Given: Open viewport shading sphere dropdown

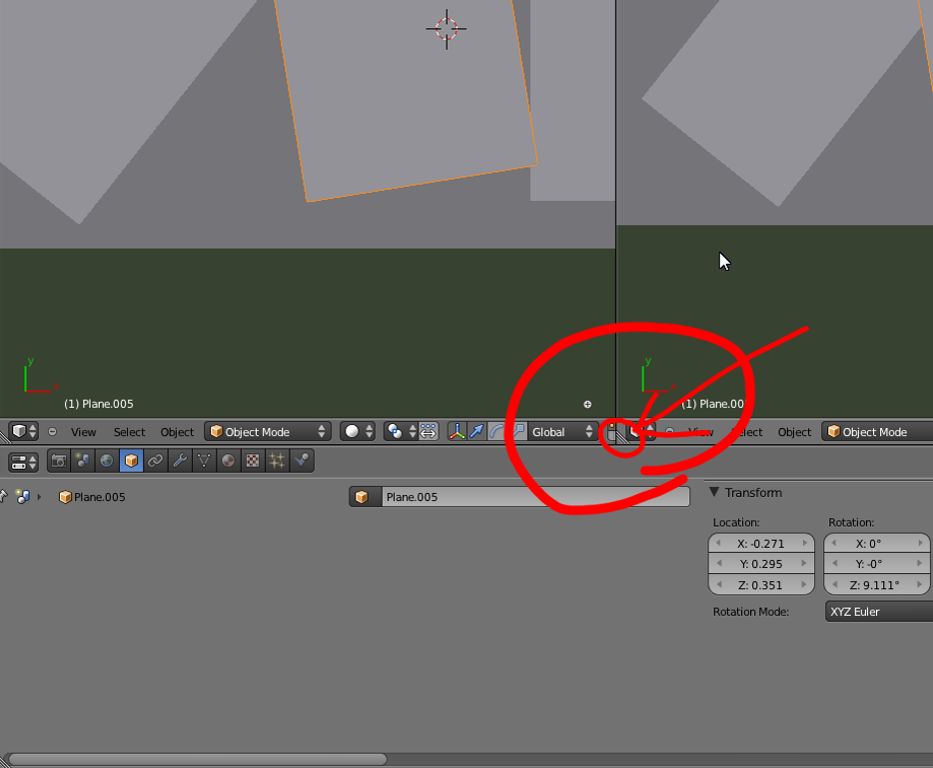Looking at the screenshot, I should pos(358,431).
